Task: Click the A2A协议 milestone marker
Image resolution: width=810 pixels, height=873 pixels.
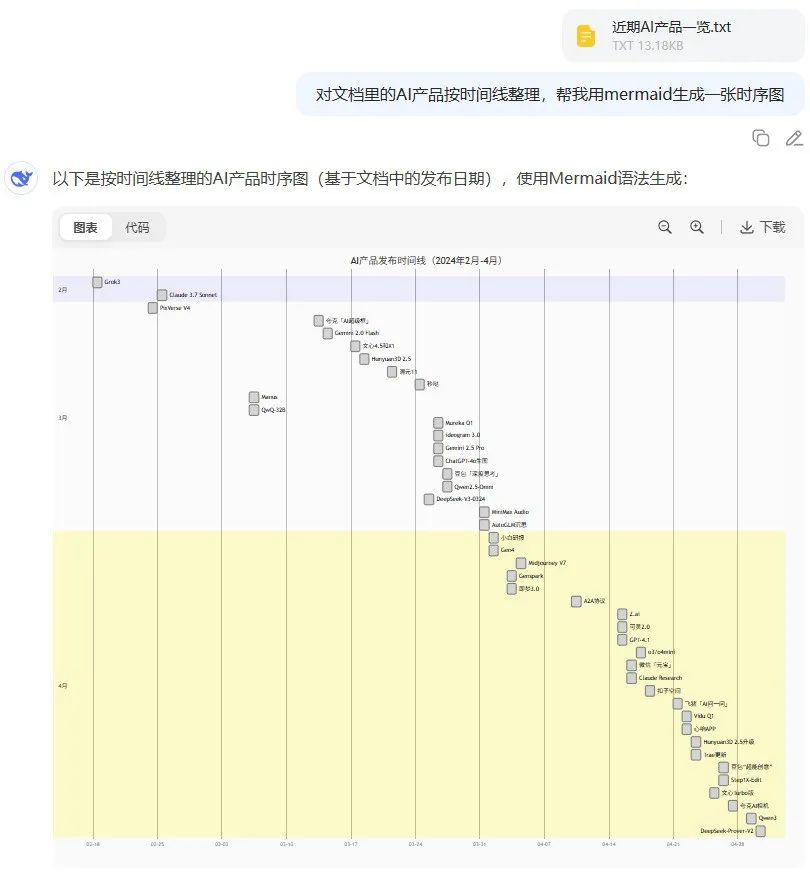Action: pos(576,602)
